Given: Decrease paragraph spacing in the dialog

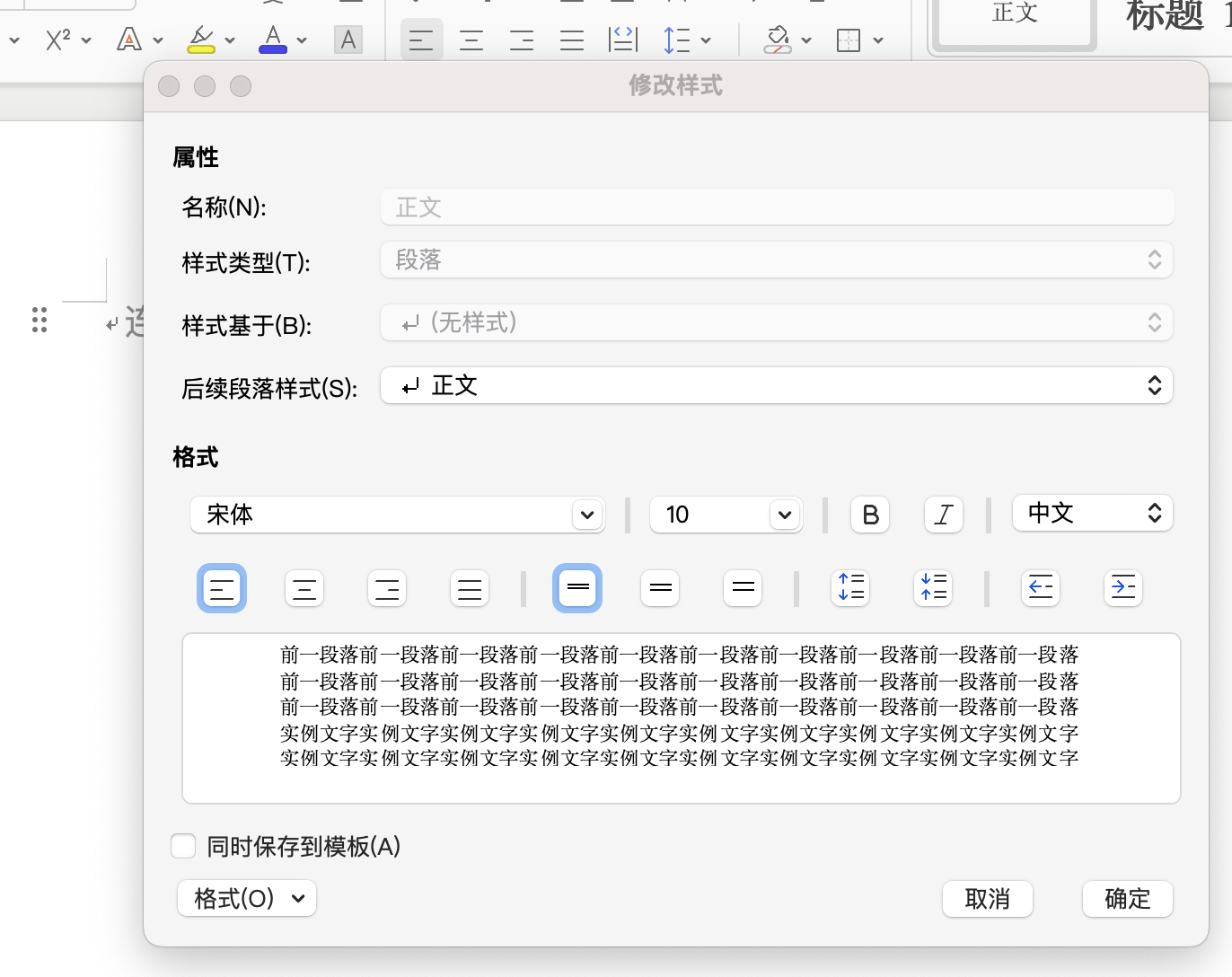Looking at the screenshot, I should (933, 588).
